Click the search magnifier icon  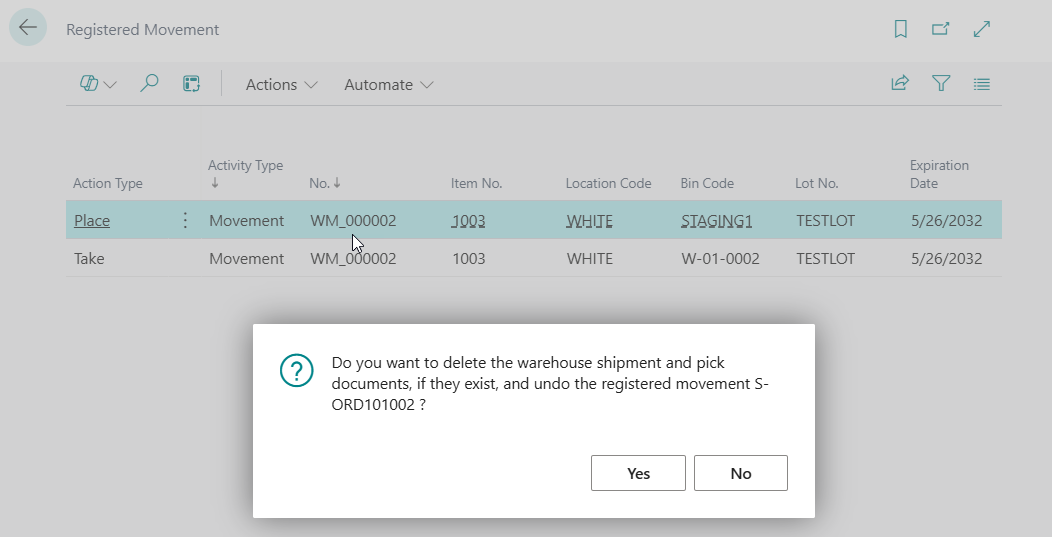click(x=149, y=85)
